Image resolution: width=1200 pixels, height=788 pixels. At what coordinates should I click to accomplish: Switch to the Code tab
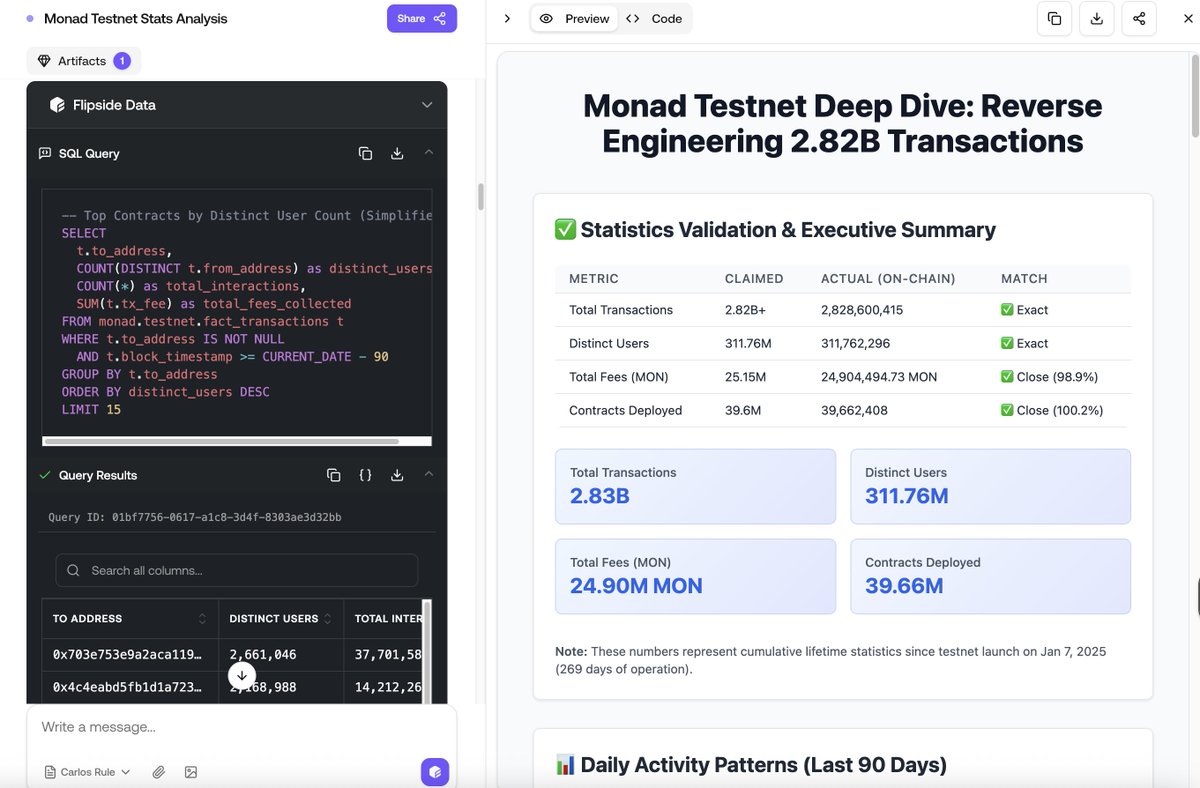[654, 19]
